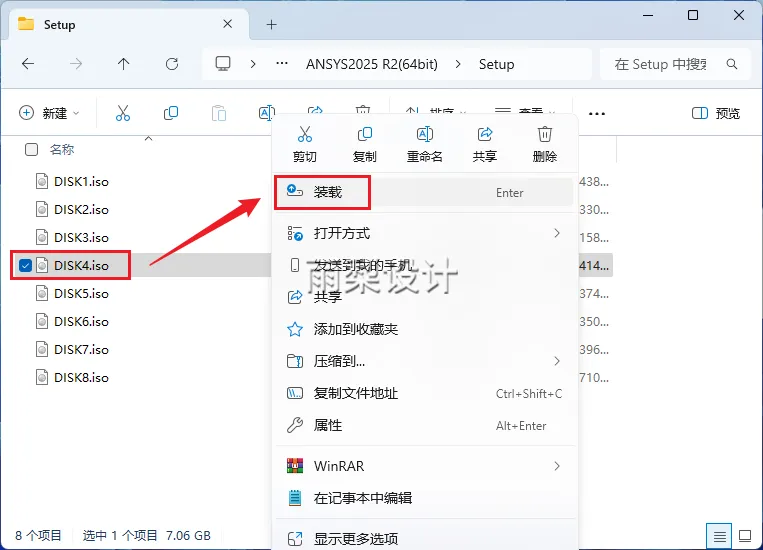Add a new tab with the plus button

tap(272, 24)
